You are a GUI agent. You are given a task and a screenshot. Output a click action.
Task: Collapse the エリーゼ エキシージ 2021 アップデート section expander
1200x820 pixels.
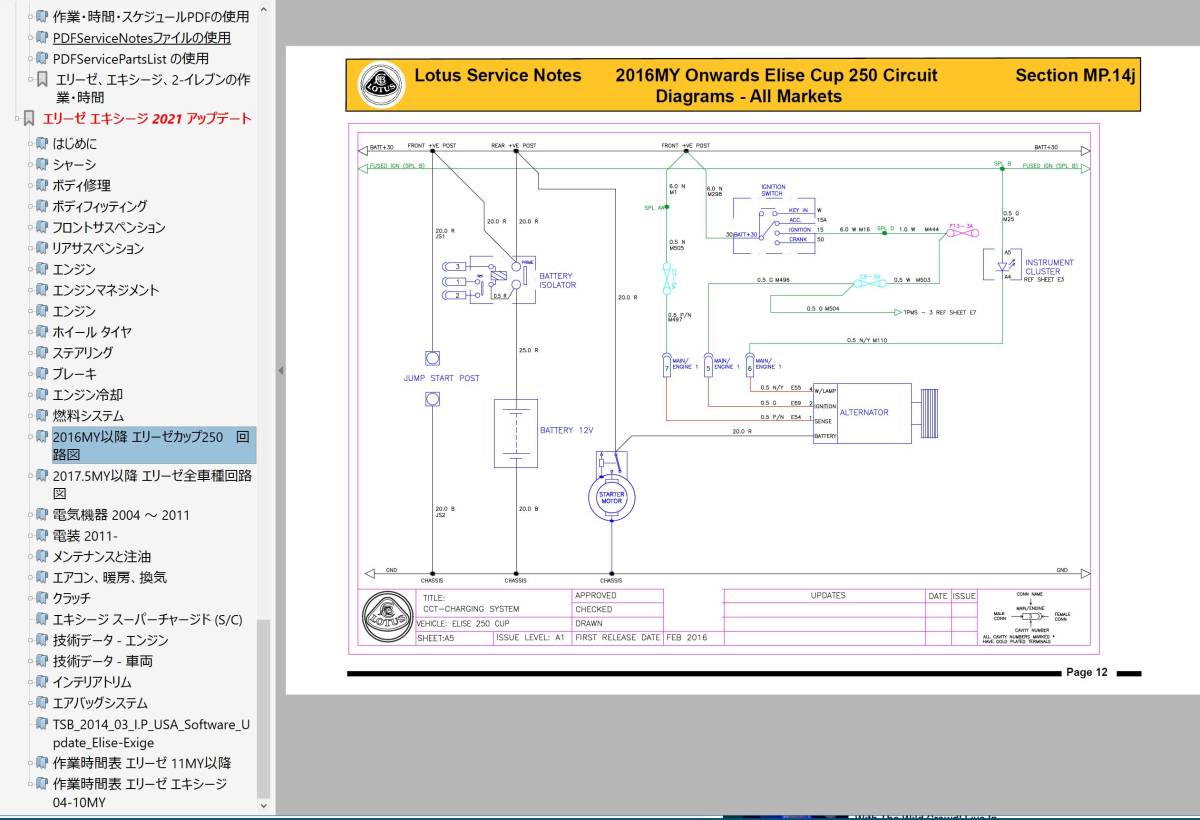tap(16, 119)
